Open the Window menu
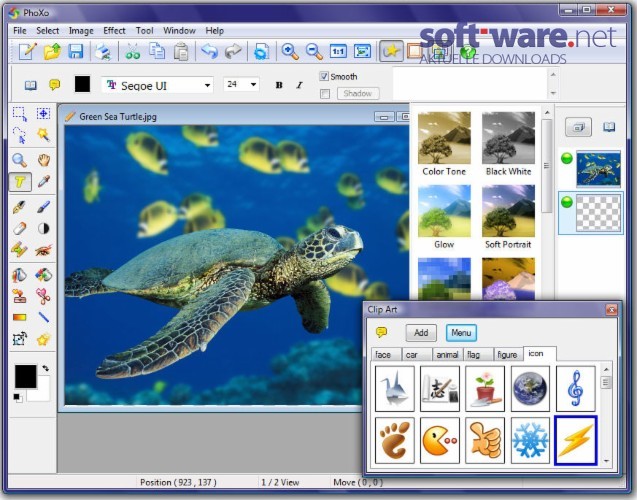 179,31
